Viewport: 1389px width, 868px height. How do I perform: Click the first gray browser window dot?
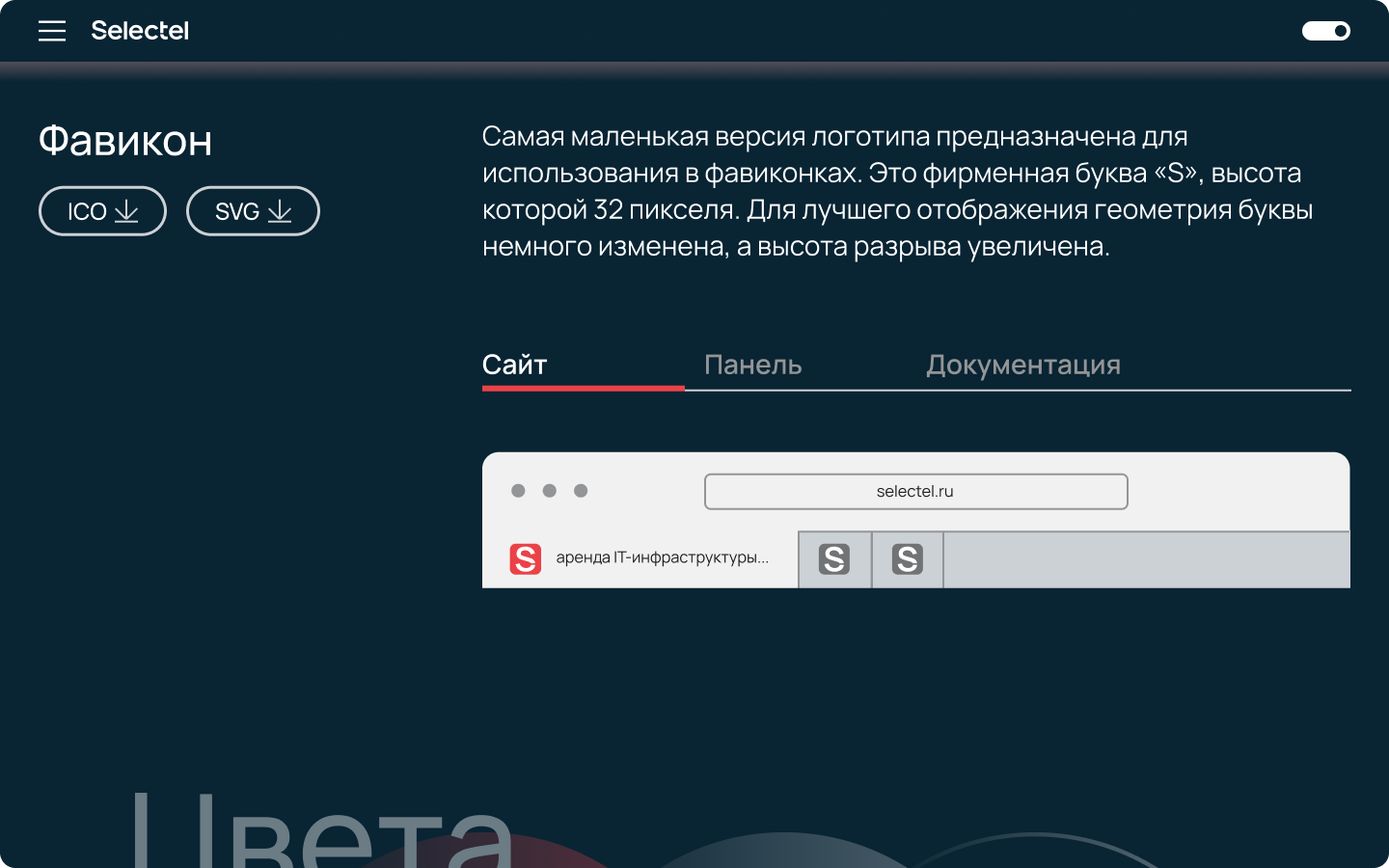click(518, 491)
